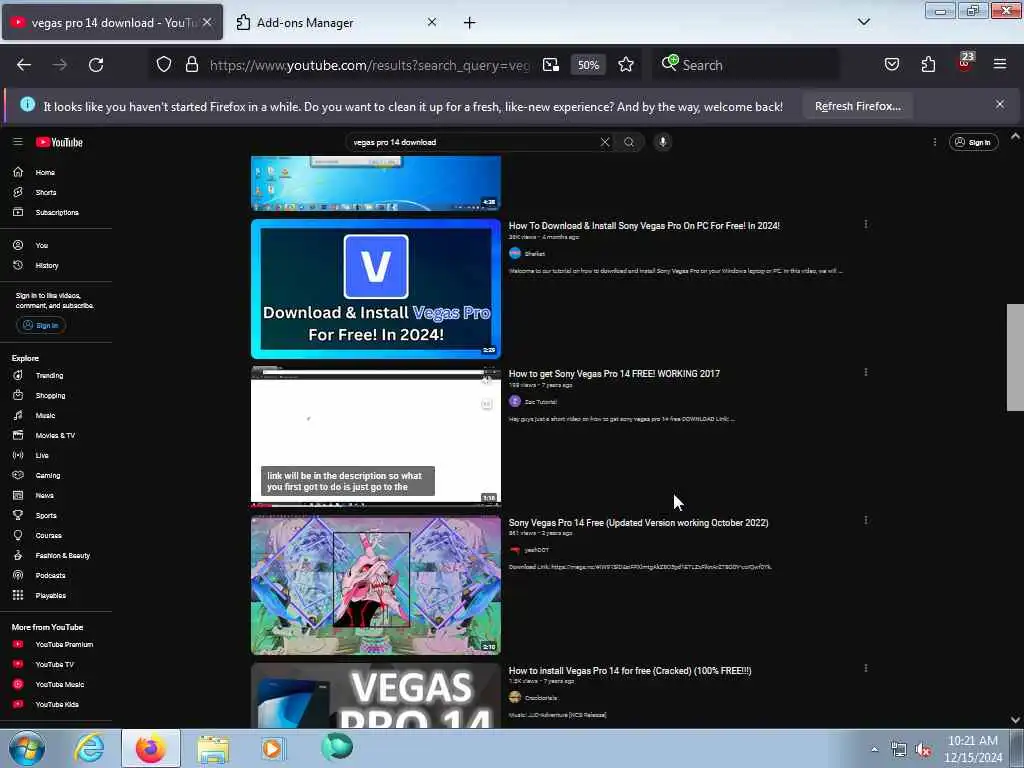Open the pink anime artwork video thumbnail
Viewport: 1024px width, 768px height.
point(376,585)
